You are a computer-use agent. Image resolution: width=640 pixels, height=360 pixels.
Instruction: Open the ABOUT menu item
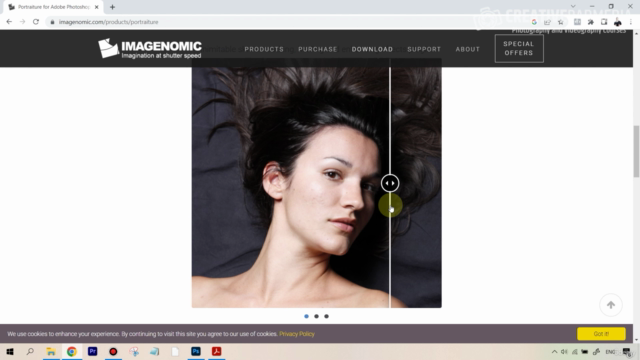click(x=468, y=49)
